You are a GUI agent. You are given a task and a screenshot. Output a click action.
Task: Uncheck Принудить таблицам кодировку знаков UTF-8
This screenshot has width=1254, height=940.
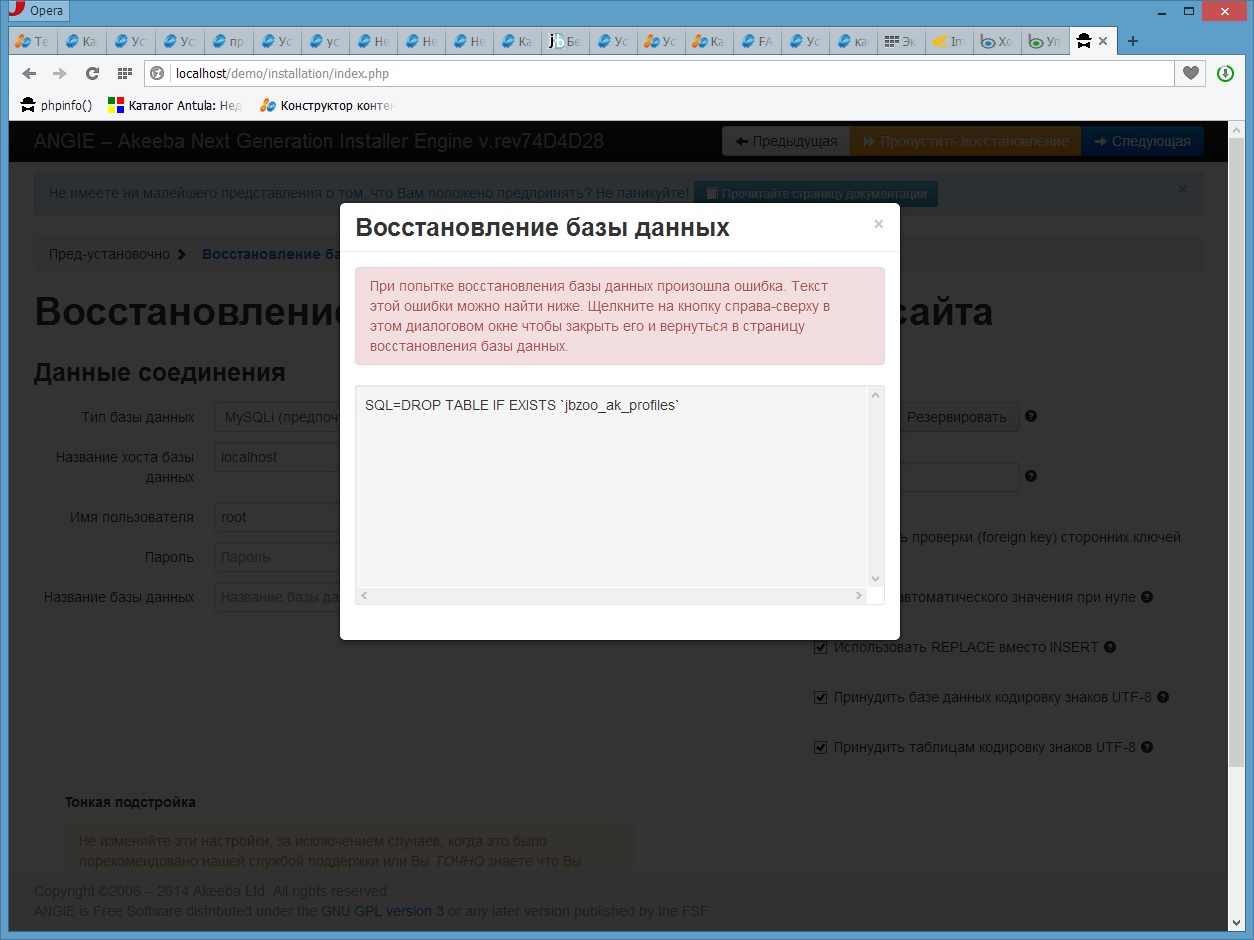(821, 747)
